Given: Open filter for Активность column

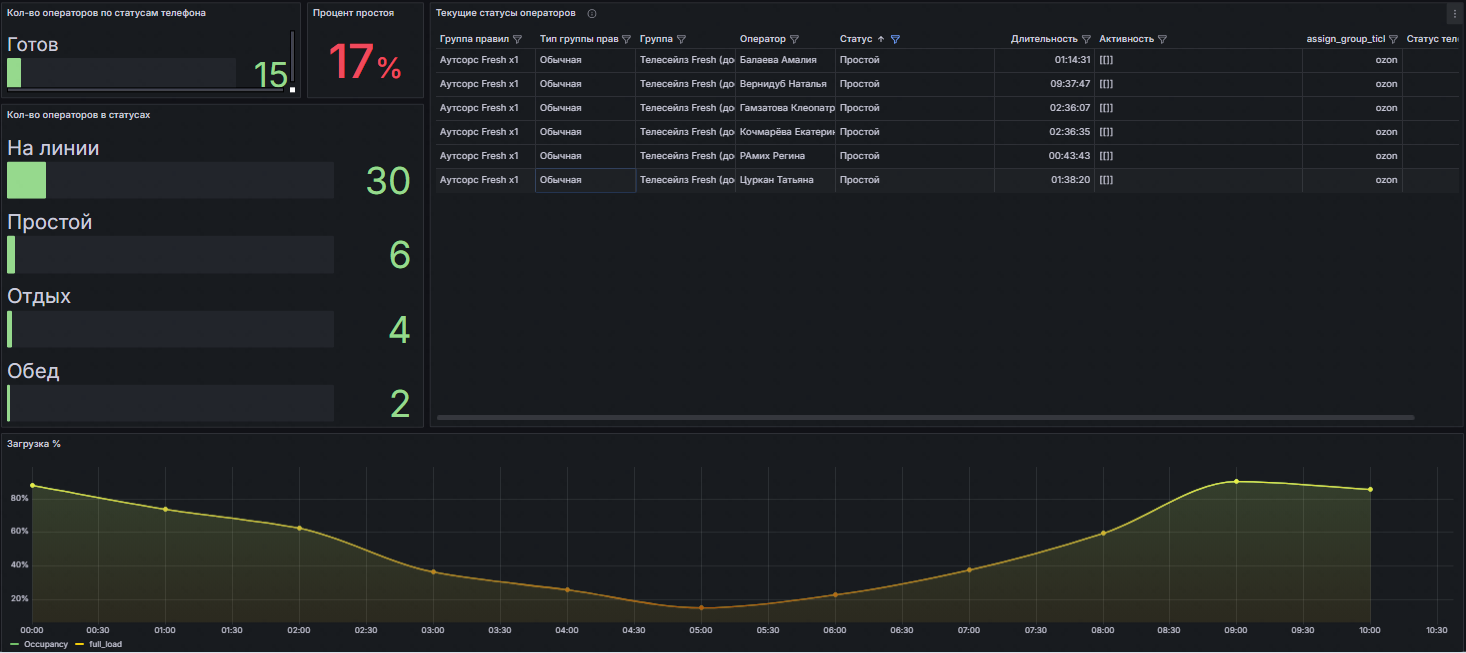Looking at the screenshot, I should [x=1162, y=39].
